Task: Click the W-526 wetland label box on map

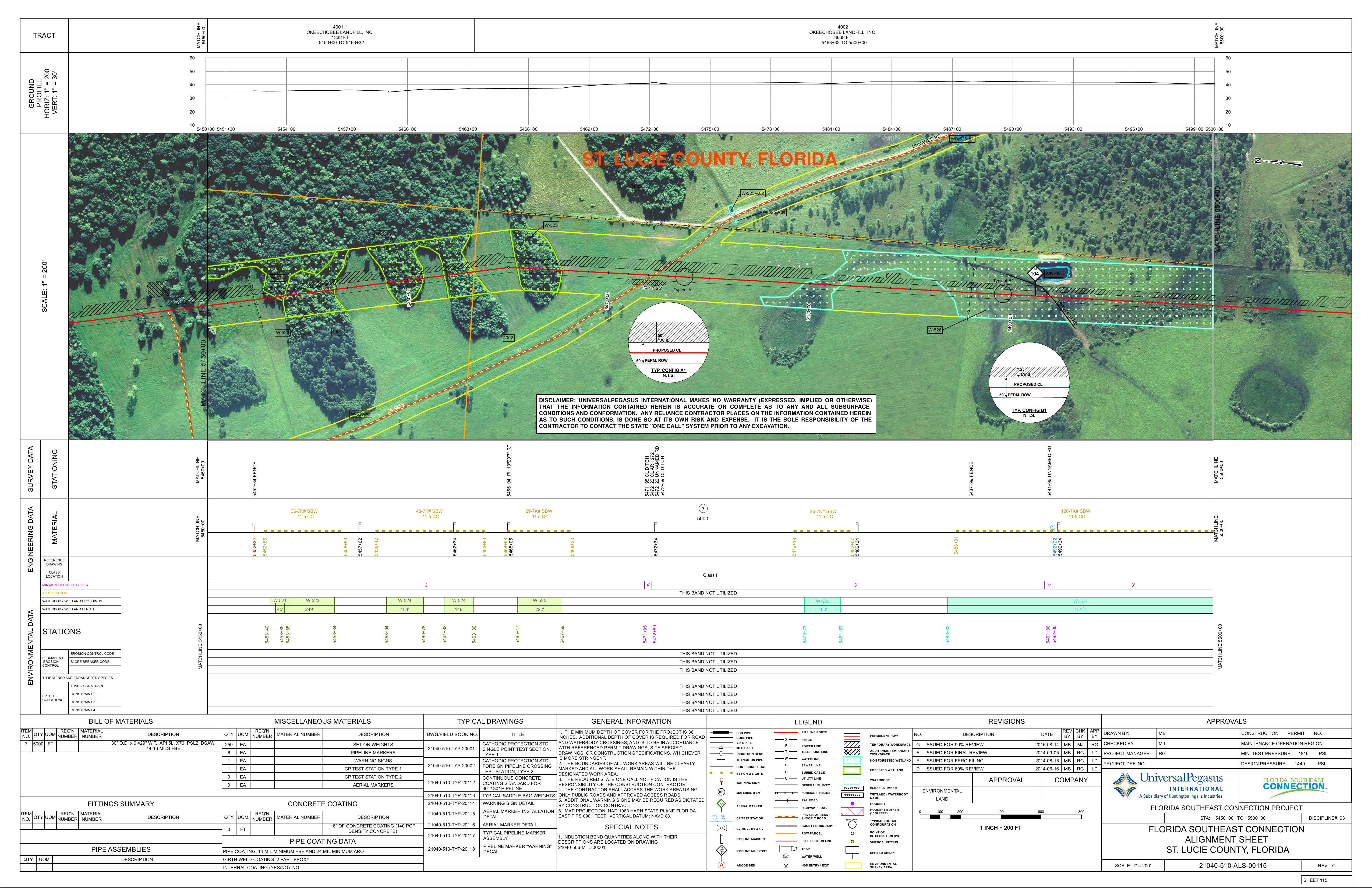Action: (x=935, y=330)
